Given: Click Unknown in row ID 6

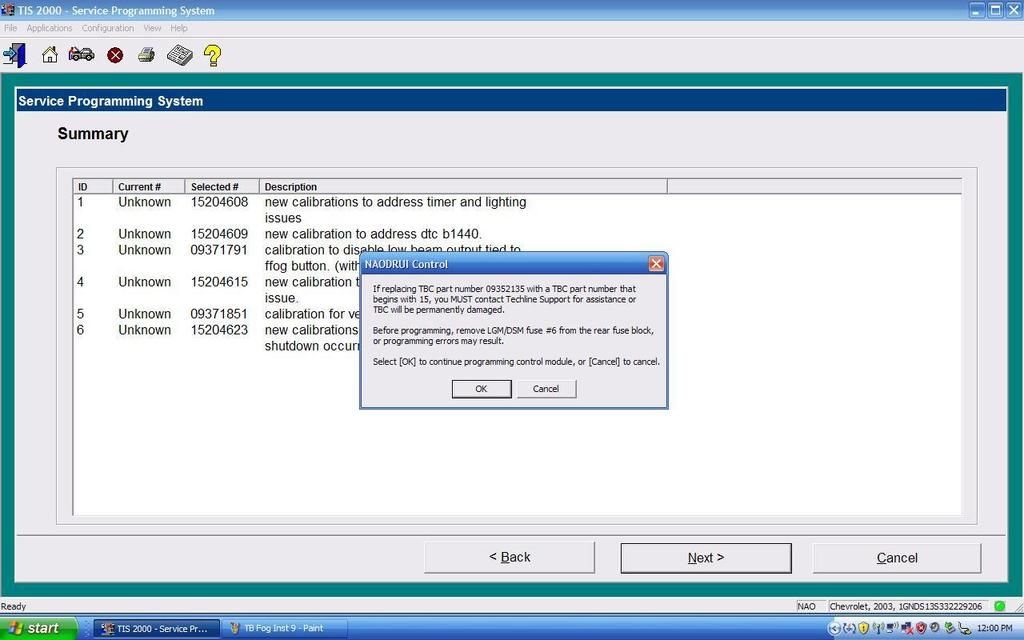Looking at the screenshot, I should pyautogui.click(x=144, y=330).
